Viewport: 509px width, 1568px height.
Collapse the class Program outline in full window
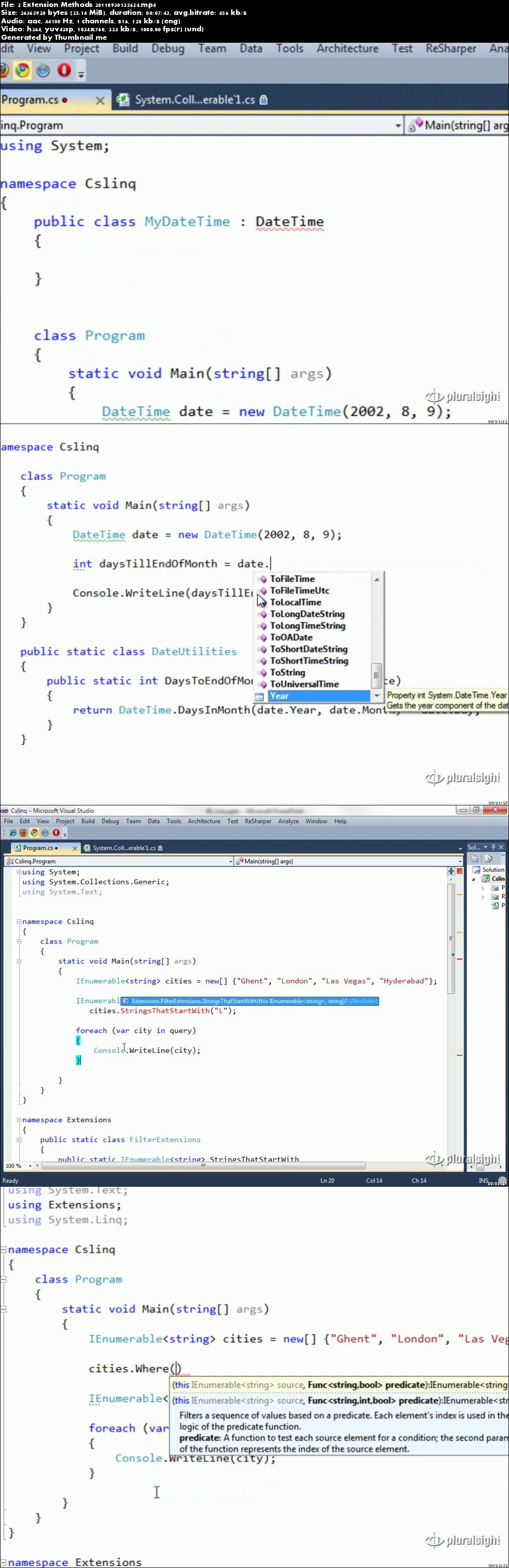(19, 942)
